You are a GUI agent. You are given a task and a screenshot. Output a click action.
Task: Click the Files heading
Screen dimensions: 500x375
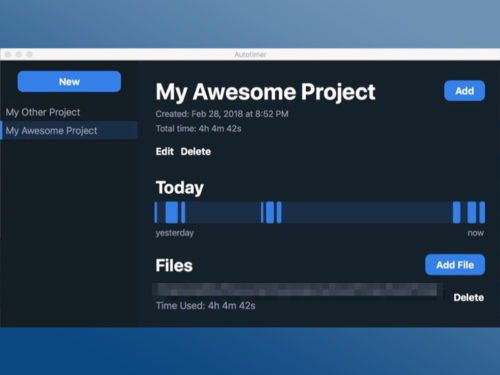[x=174, y=266]
